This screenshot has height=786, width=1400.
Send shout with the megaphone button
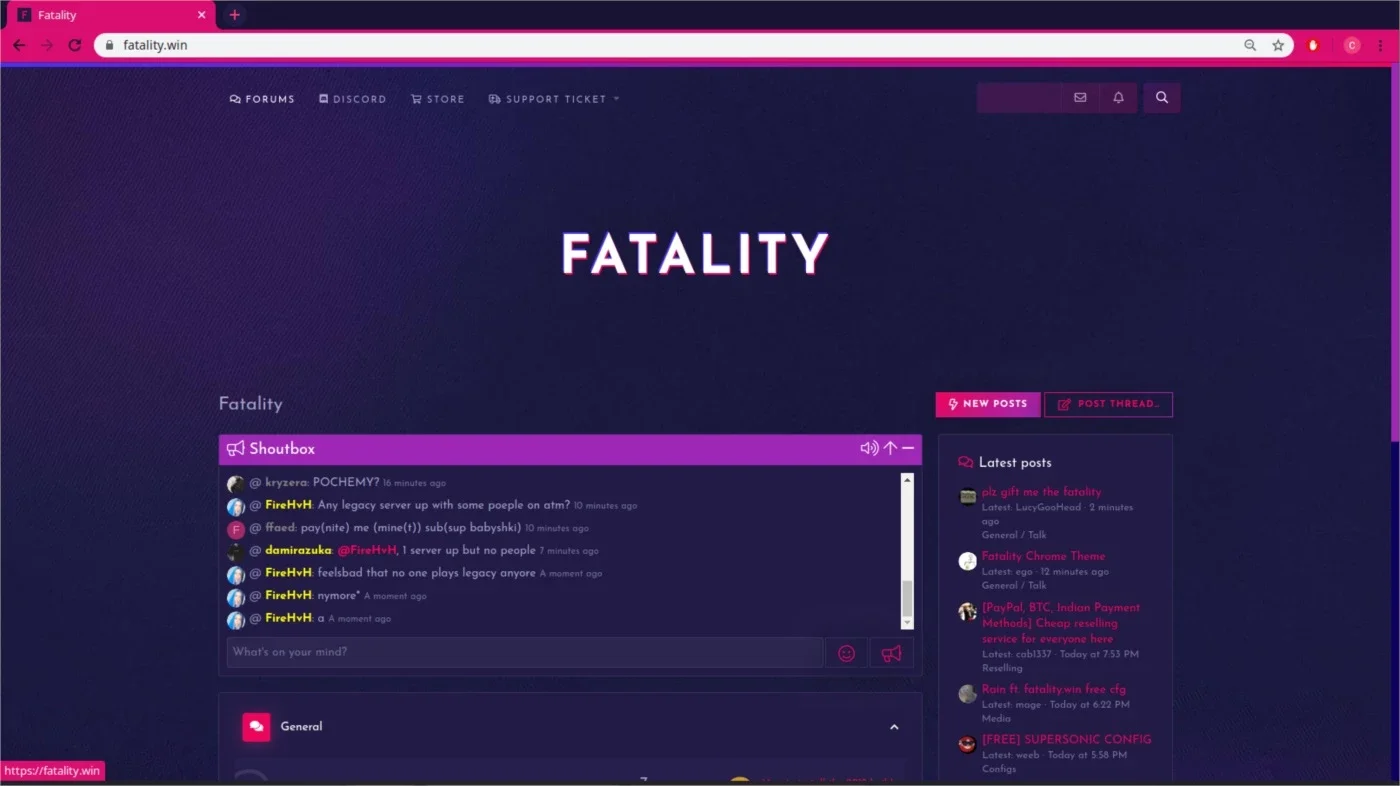pos(891,653)
